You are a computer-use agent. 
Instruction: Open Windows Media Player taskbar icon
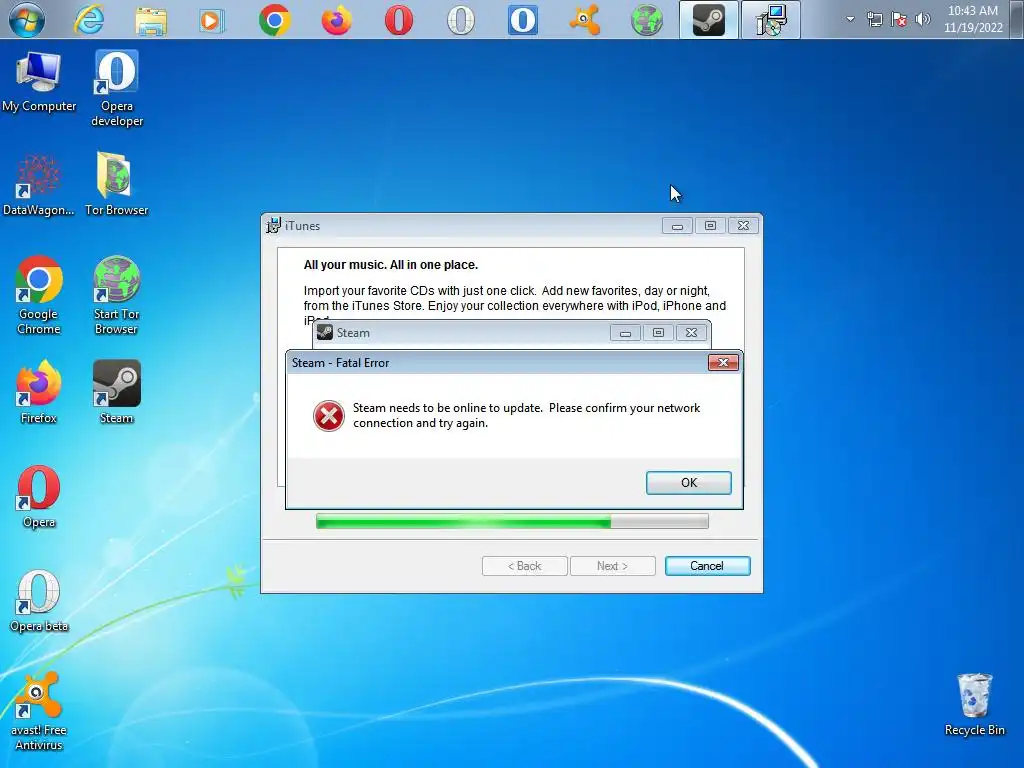[x=212, y=20]
